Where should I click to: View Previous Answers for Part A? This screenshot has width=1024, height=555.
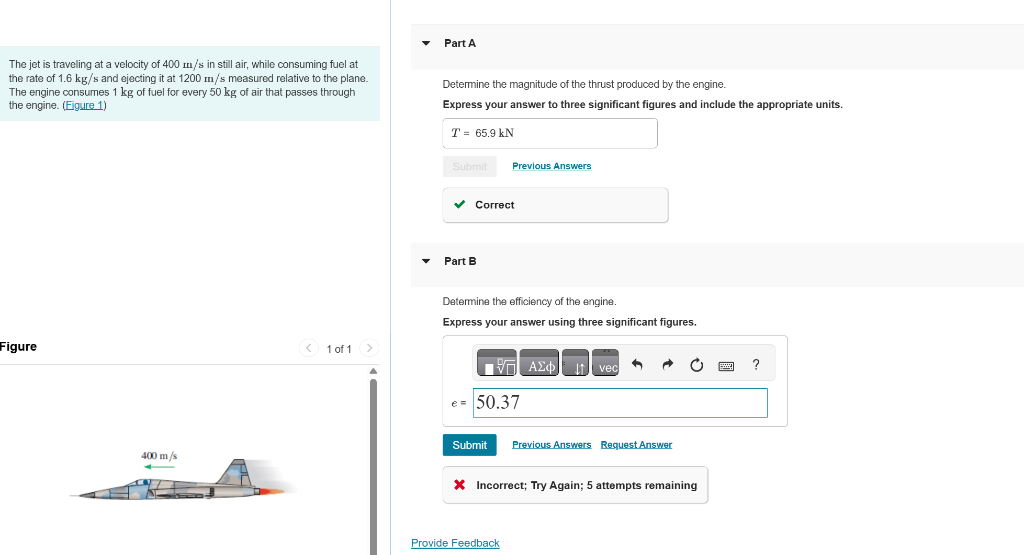tap(552, 166)
